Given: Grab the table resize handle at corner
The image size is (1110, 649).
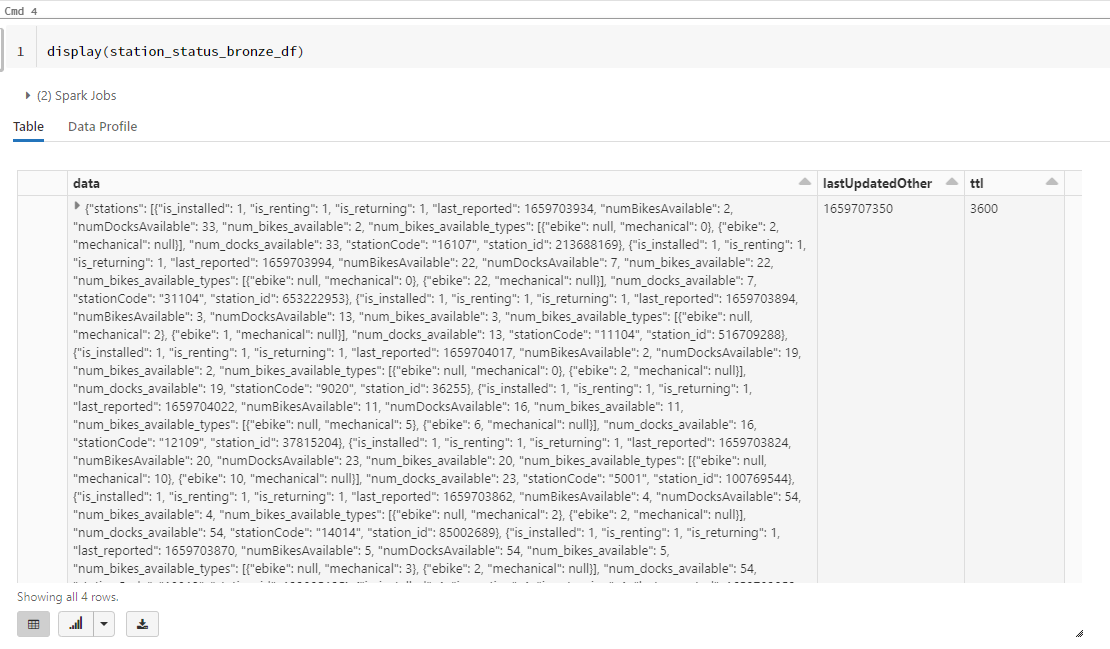Looking at the screenshot, I should tap(1078, 633).
